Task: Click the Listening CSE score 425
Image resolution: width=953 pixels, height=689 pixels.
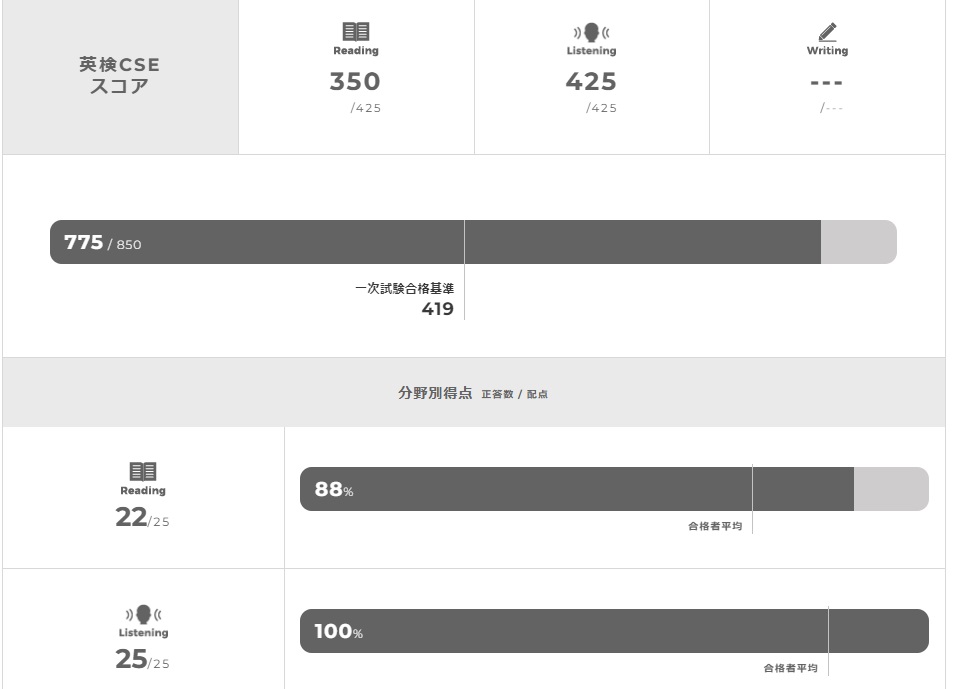Action: tap(591, 82)
